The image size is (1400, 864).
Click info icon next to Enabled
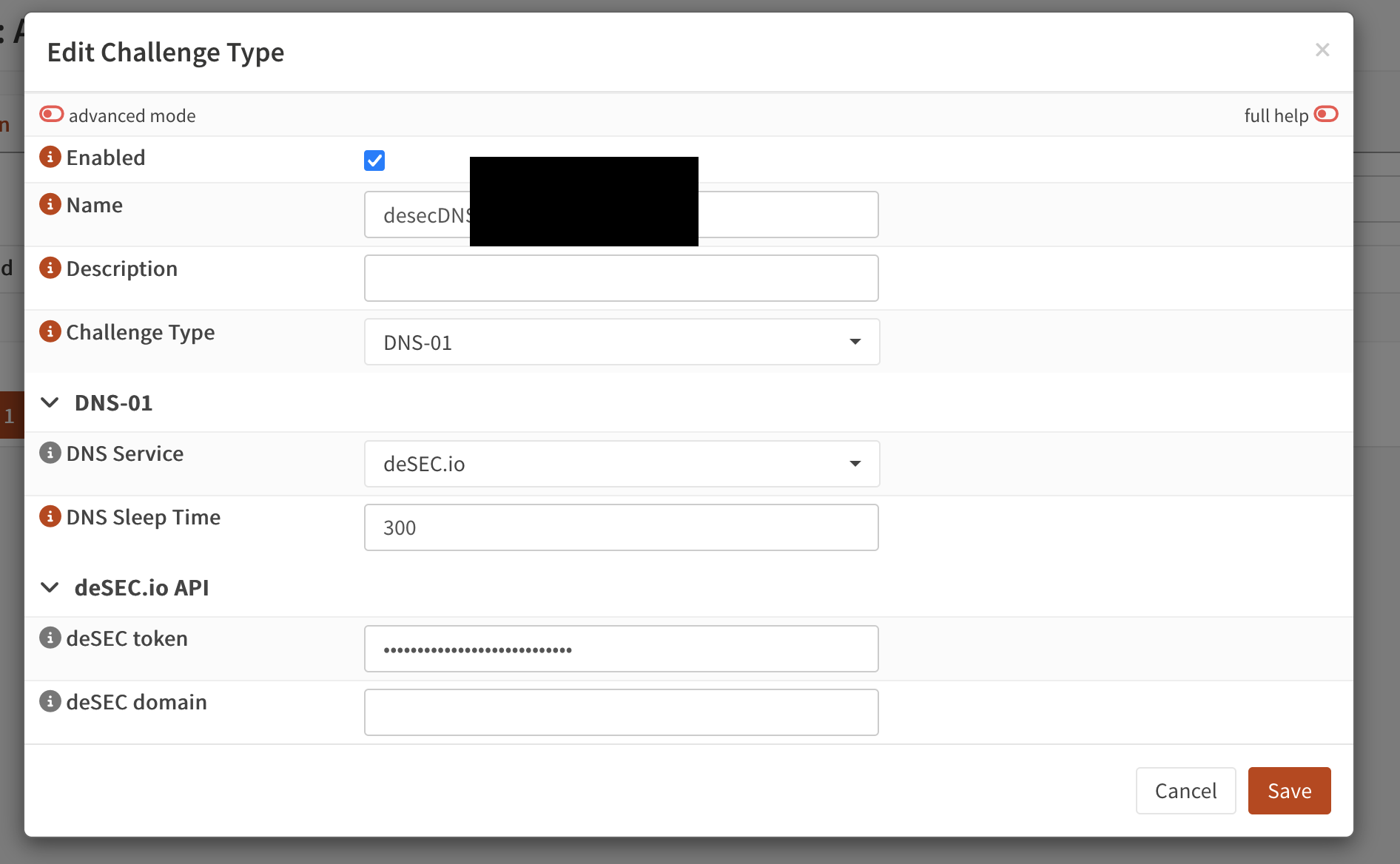click(50, 157)
